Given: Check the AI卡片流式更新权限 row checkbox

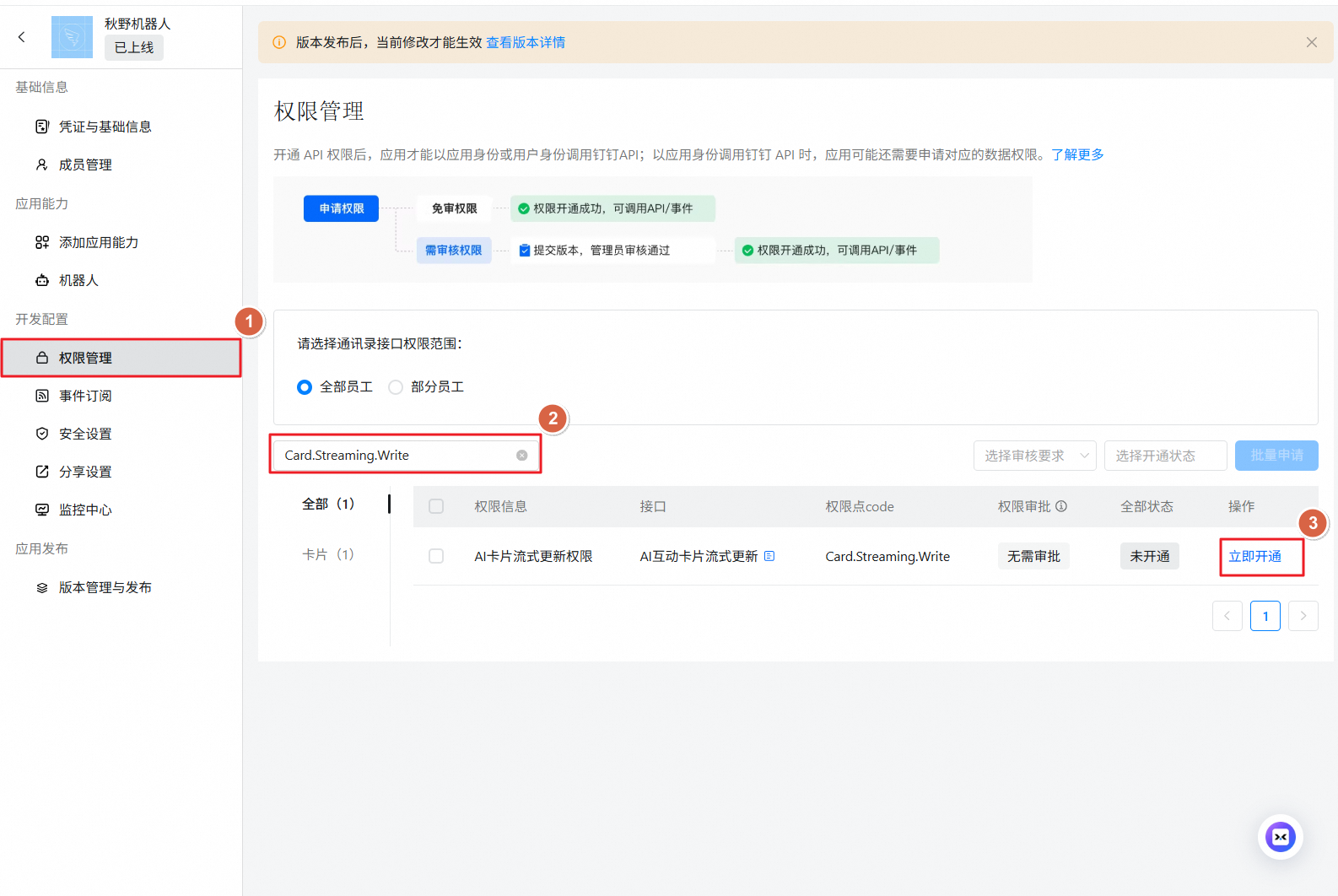Looking at the screenshot, I should pyautogui.click(x=436, y=556).
